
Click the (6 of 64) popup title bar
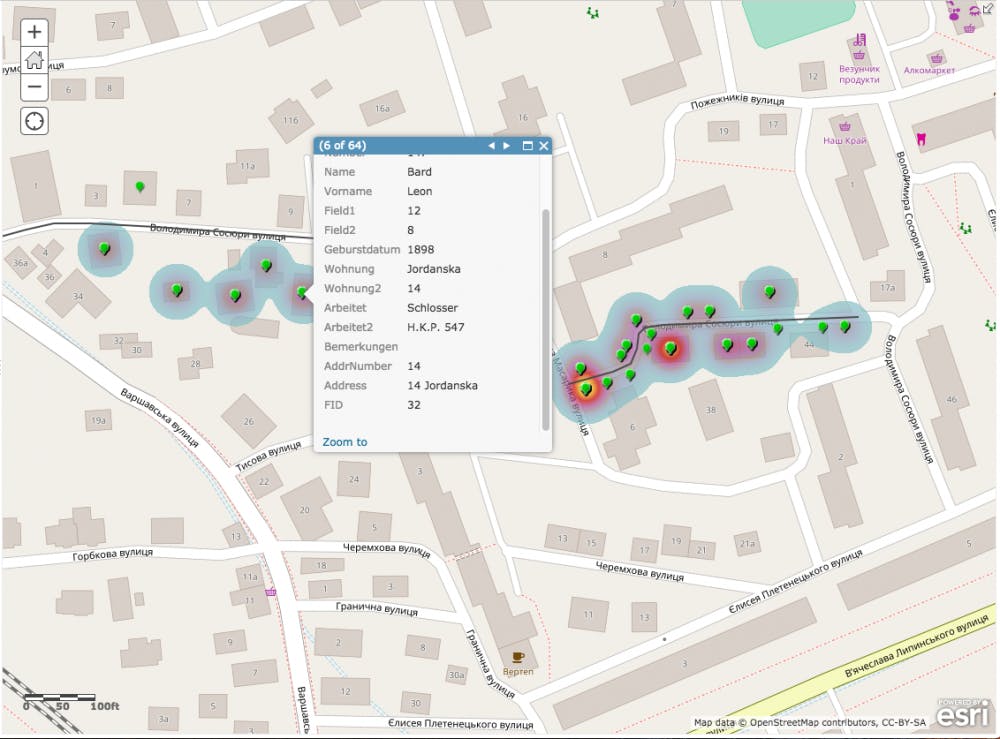click(x=400, y=145)
